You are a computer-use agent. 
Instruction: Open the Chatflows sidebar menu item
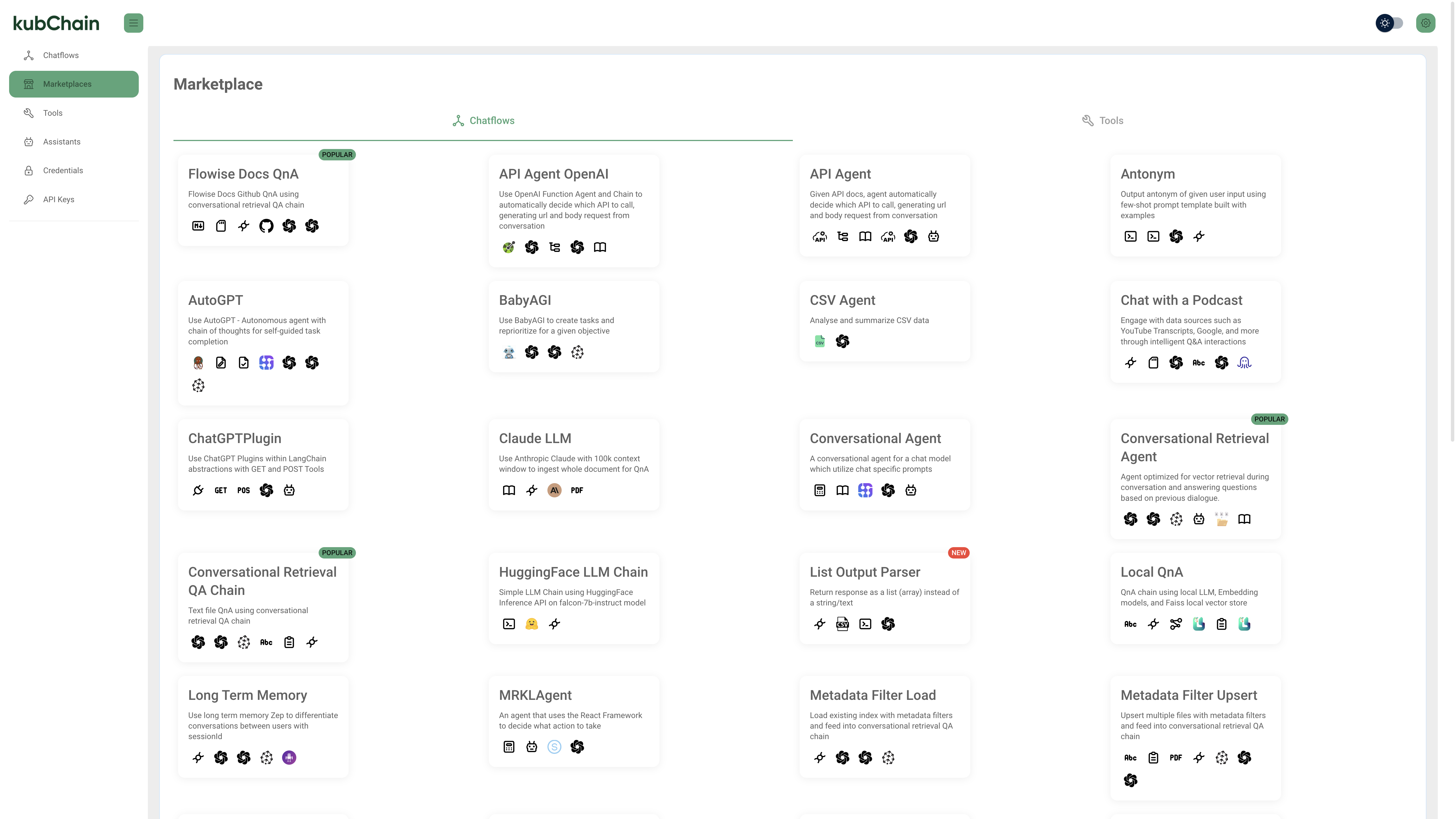coord(74,55)
